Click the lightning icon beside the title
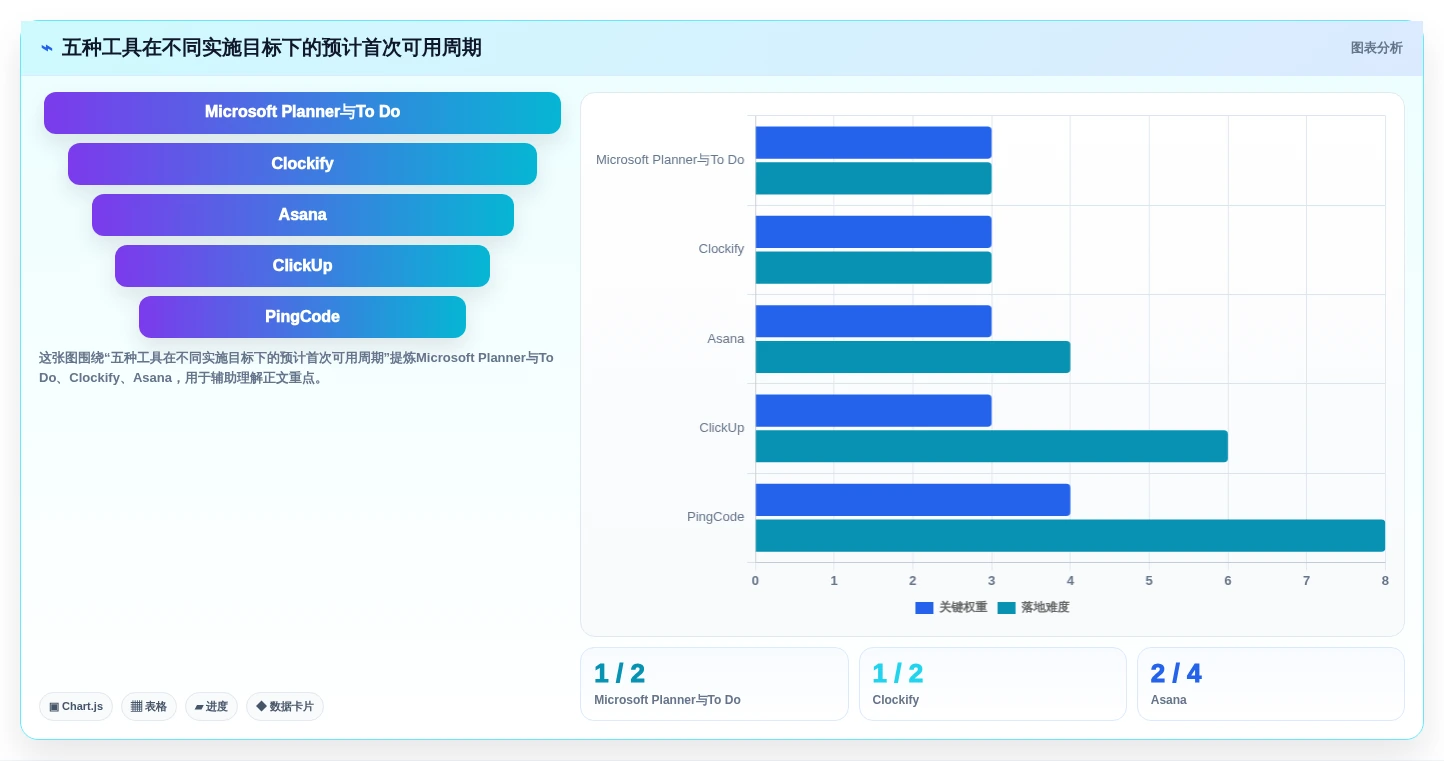This screenshot has width=1444, height=761. 47,48
